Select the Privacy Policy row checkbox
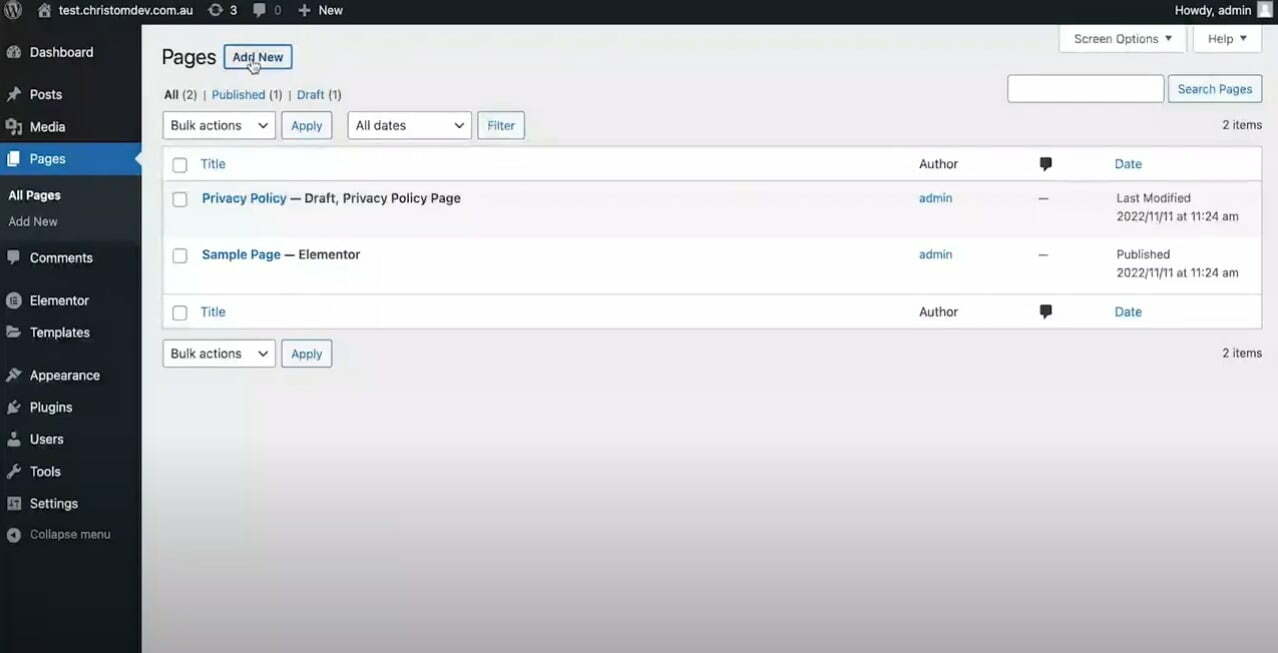The image size is (1278, 653). (x=180, y=199)
